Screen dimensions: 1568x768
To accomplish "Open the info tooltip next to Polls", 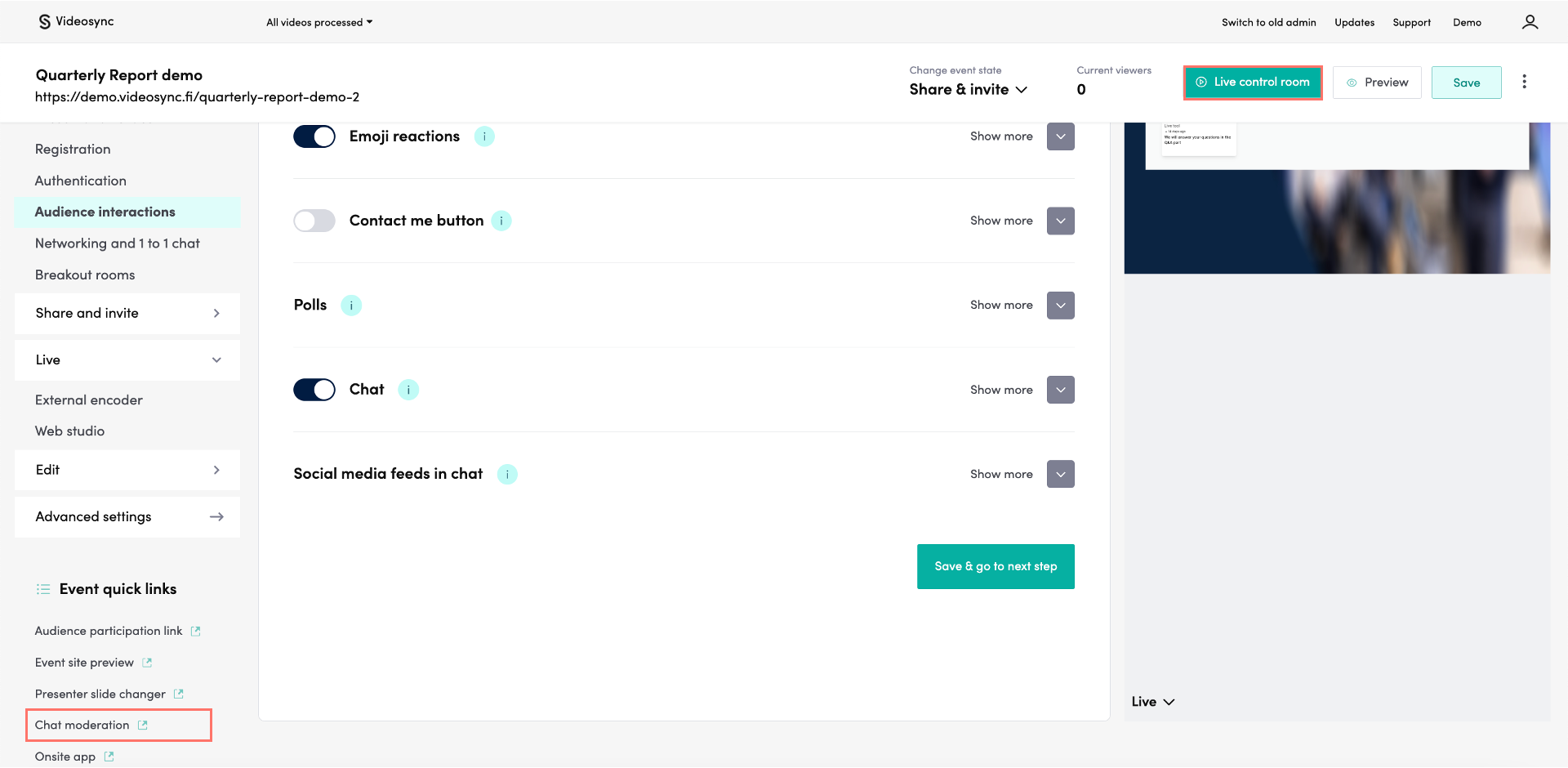I will 351,305.
